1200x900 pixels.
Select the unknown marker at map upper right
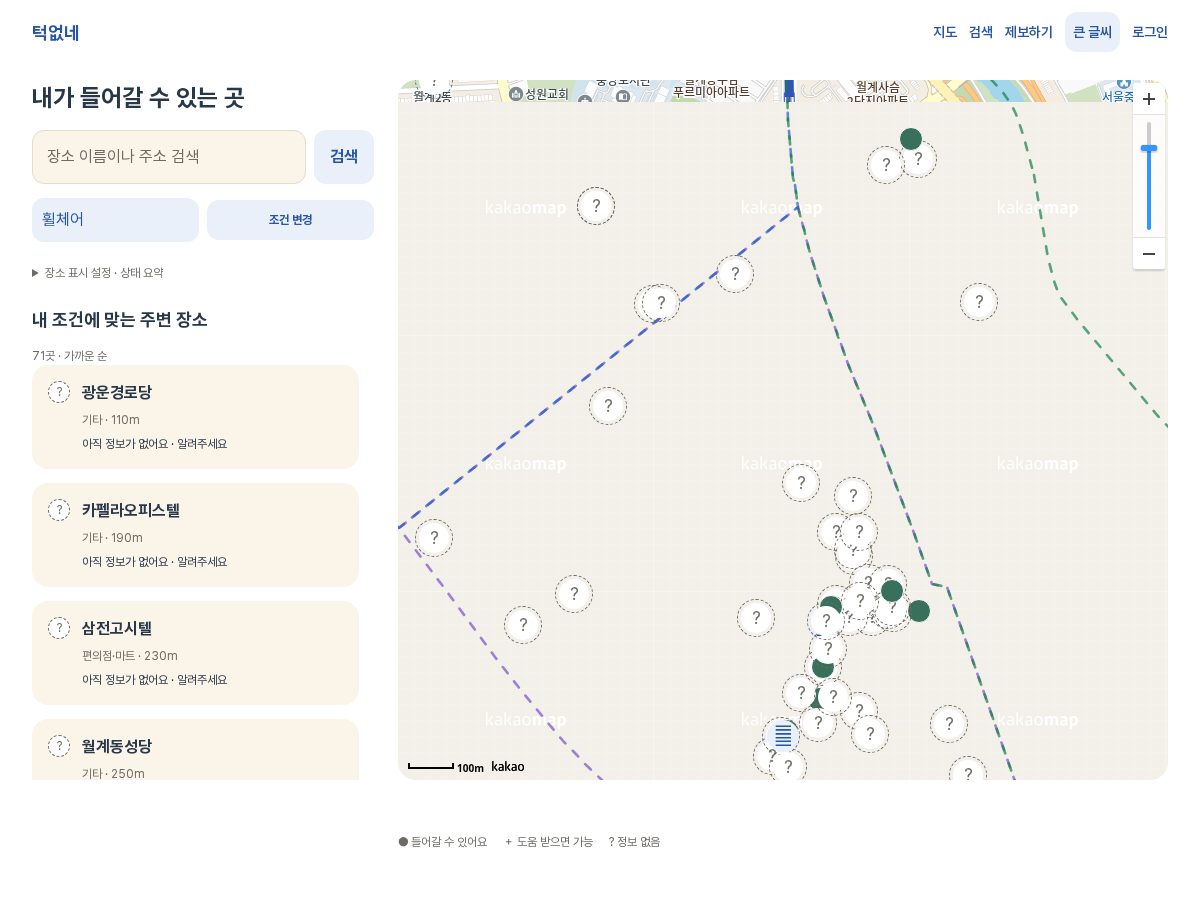[x=979, y=302]
